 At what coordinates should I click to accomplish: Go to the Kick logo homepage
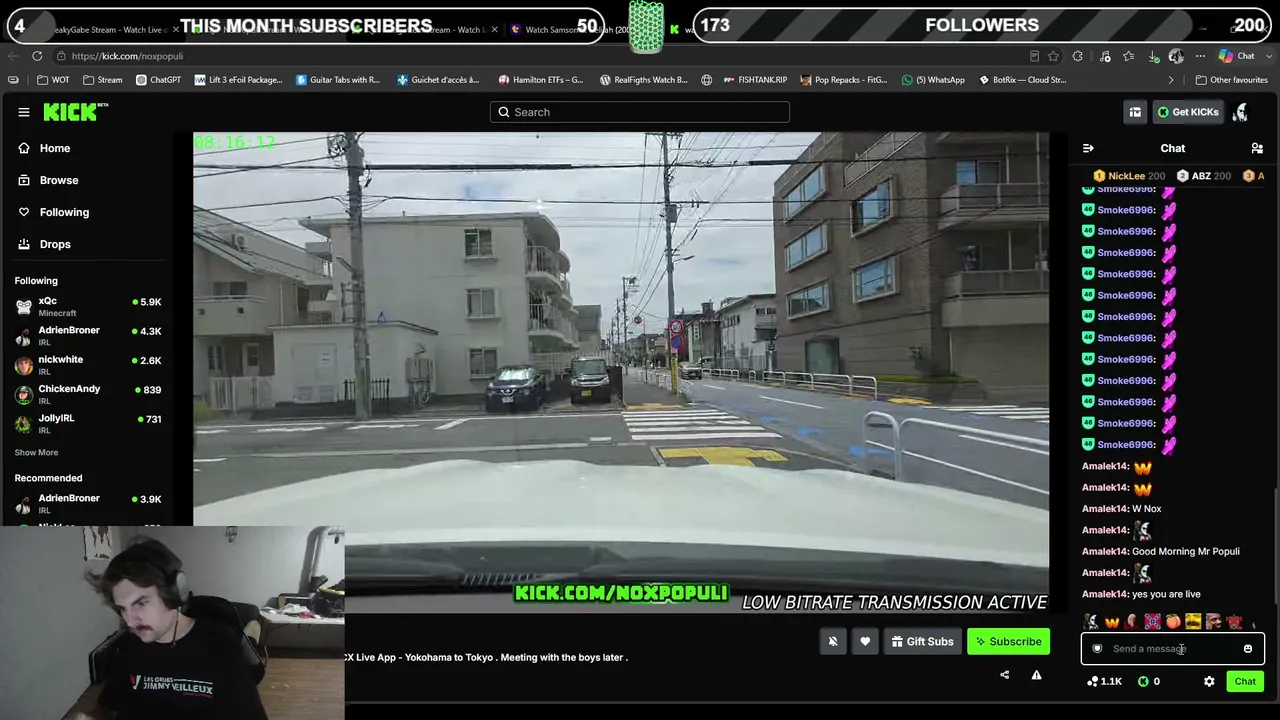(74, 112)
